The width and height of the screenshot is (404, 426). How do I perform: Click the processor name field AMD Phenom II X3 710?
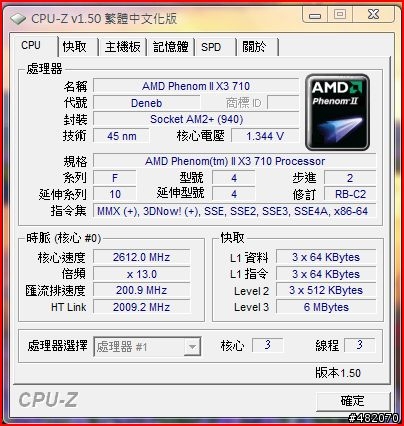pos(196,86)
